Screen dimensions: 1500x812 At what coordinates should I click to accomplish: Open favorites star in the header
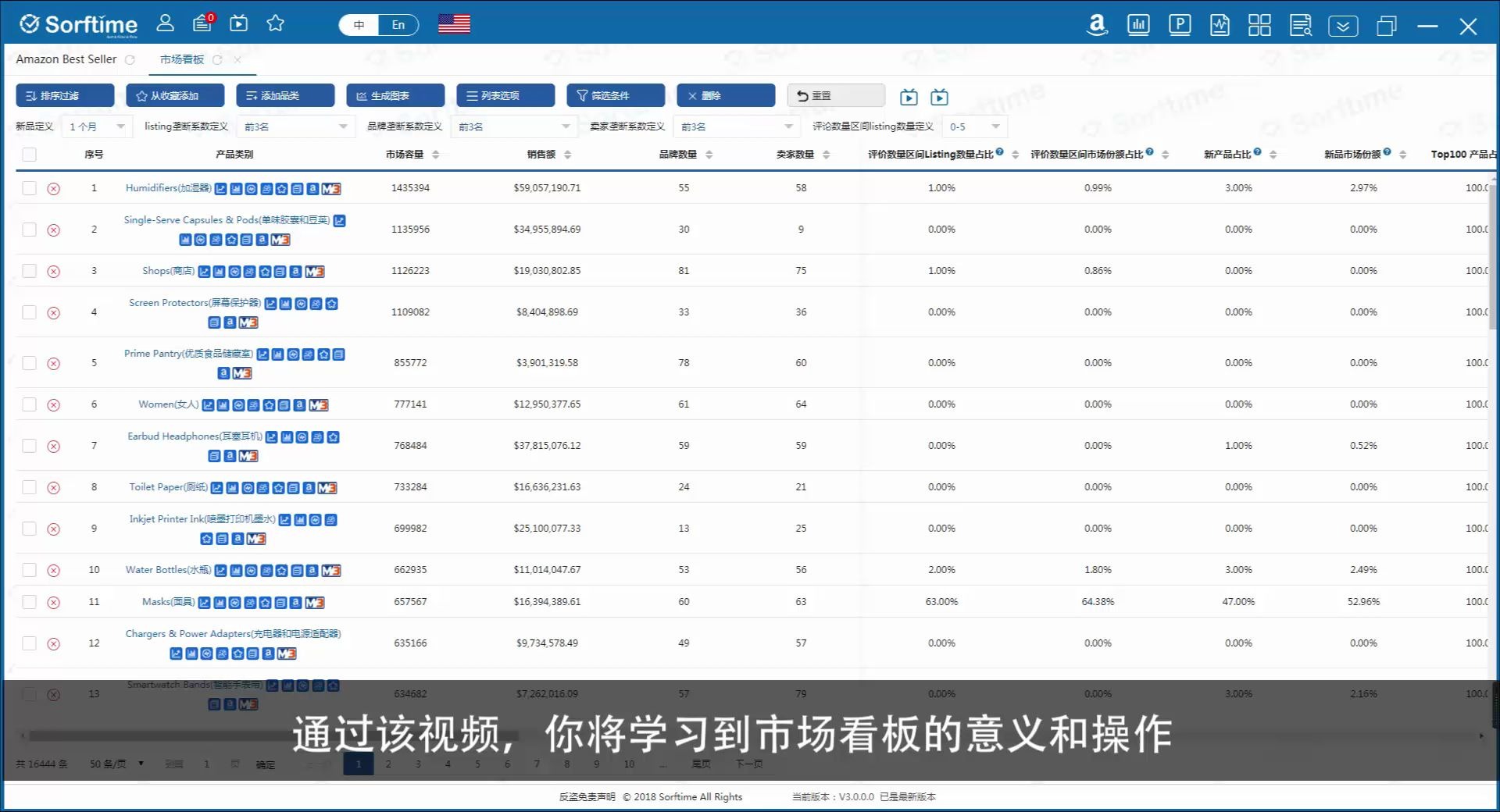tap(275, 23)
